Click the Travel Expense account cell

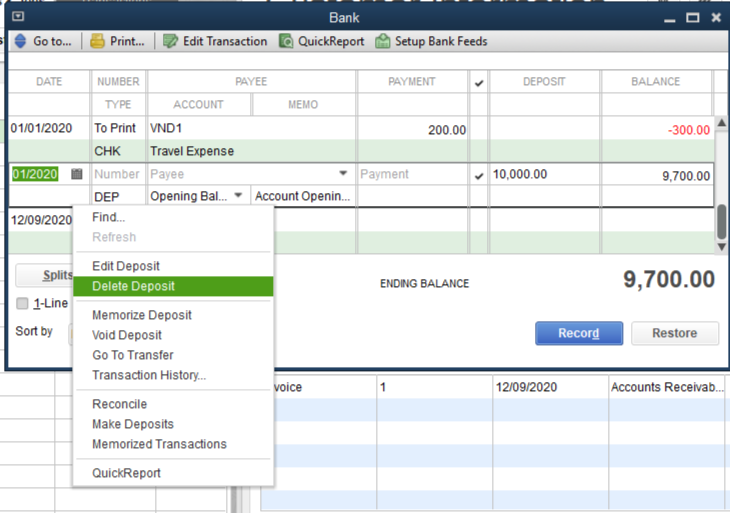(251, 151)
